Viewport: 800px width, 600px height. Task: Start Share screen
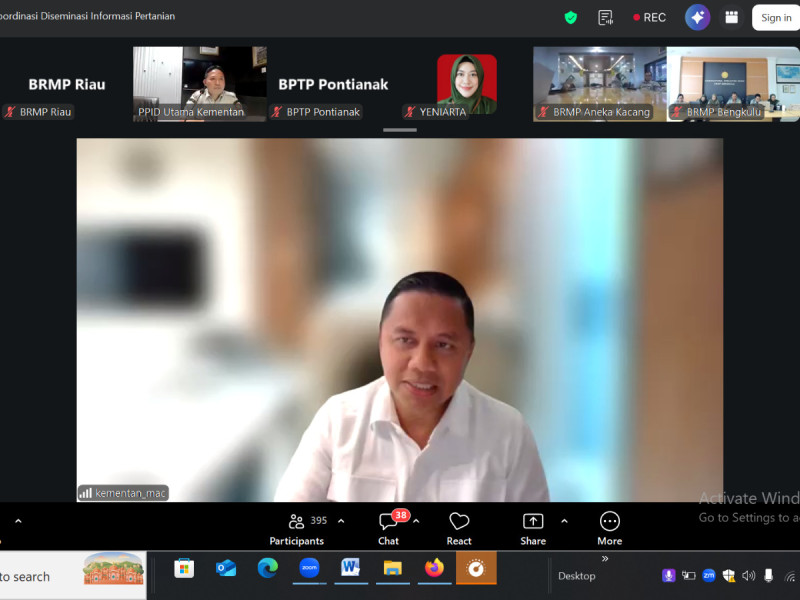coord(533,529)
